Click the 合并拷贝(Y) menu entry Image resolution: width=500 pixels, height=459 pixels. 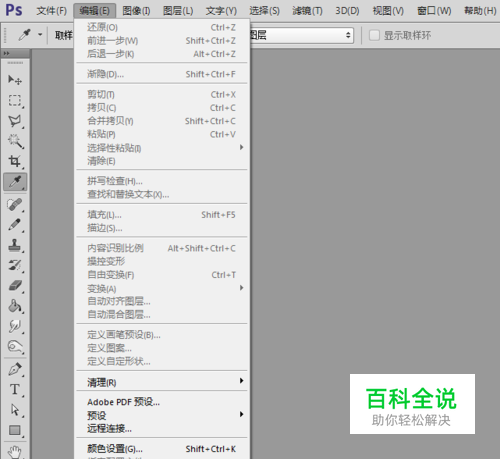pos(162,121)
